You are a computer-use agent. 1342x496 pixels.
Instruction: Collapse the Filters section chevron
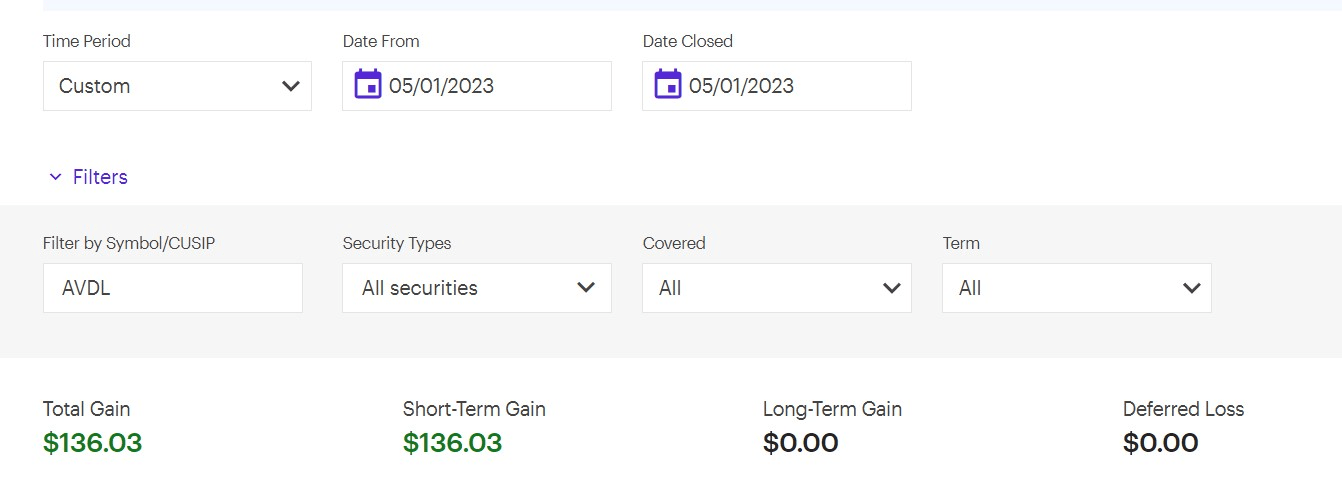(55, 177)
